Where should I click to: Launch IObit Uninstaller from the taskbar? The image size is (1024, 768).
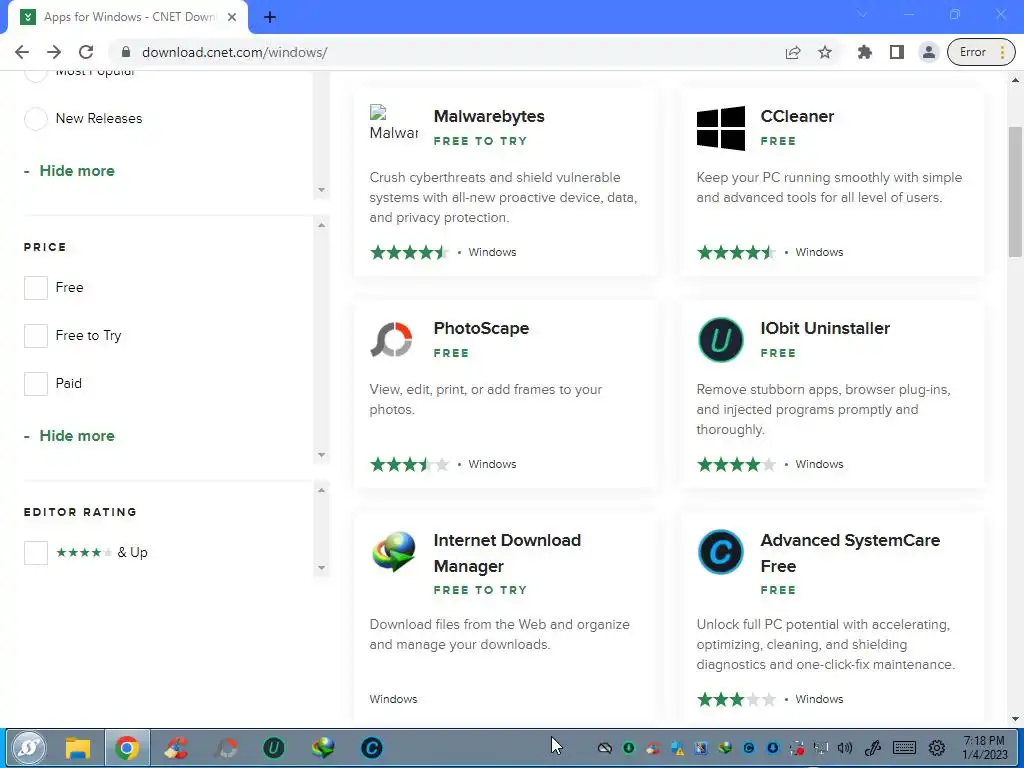tap(274, 748)
